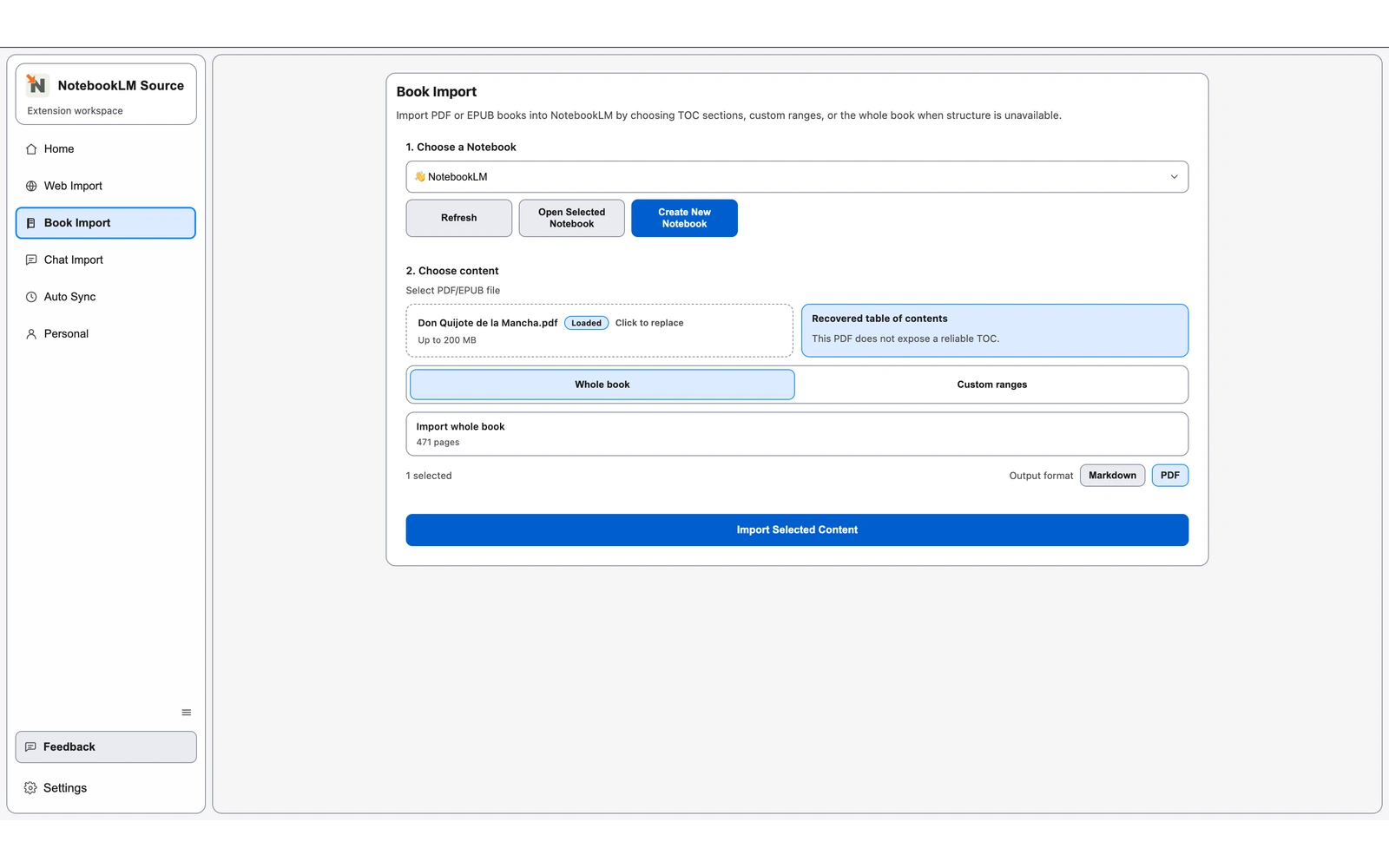Click the Personal user icon
Screen dimensions: 1389x868
point(31,334)
